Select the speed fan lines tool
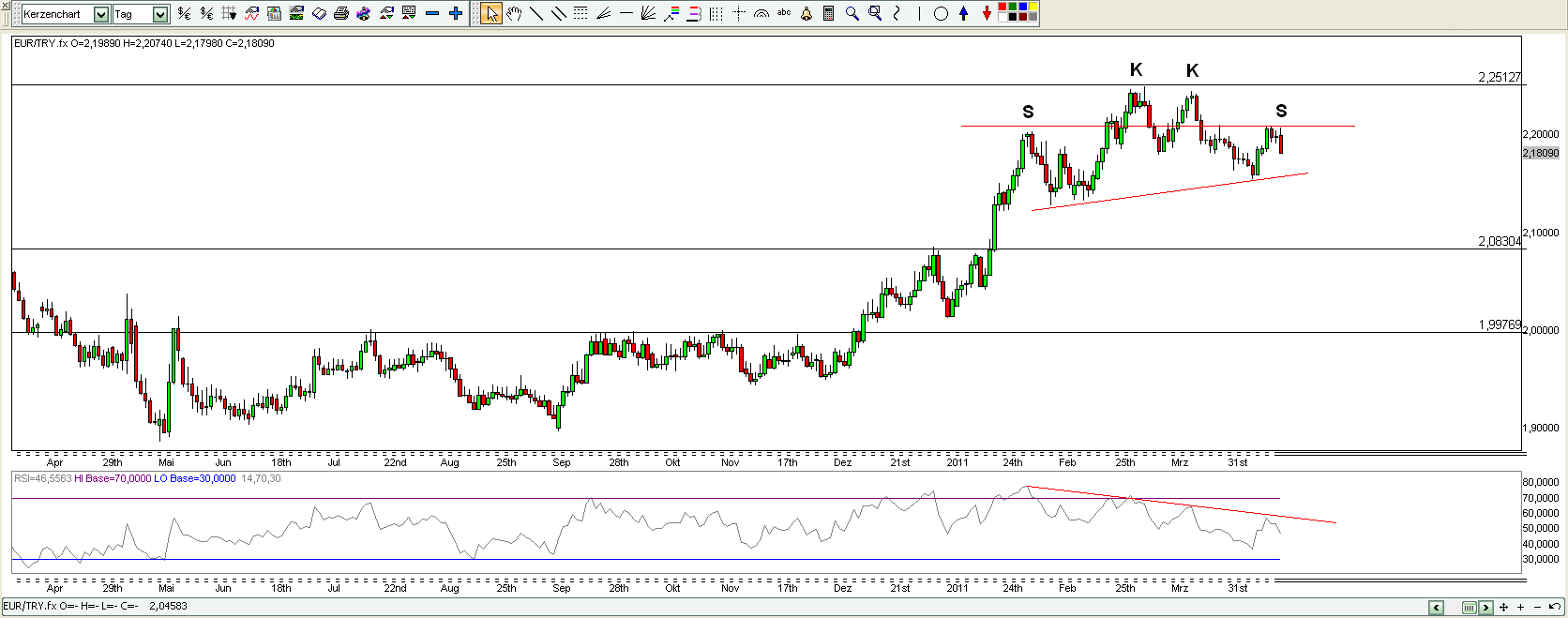The height and width of the screenshot is (618, 1568). (x=603, y=13)
